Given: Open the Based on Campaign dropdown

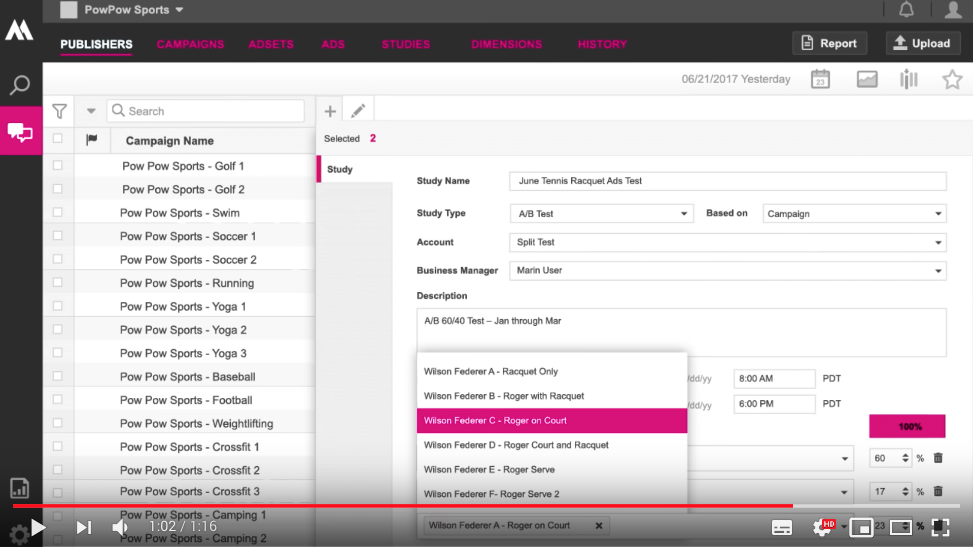Looking at the screenshot, I should (x=854, y=214).
